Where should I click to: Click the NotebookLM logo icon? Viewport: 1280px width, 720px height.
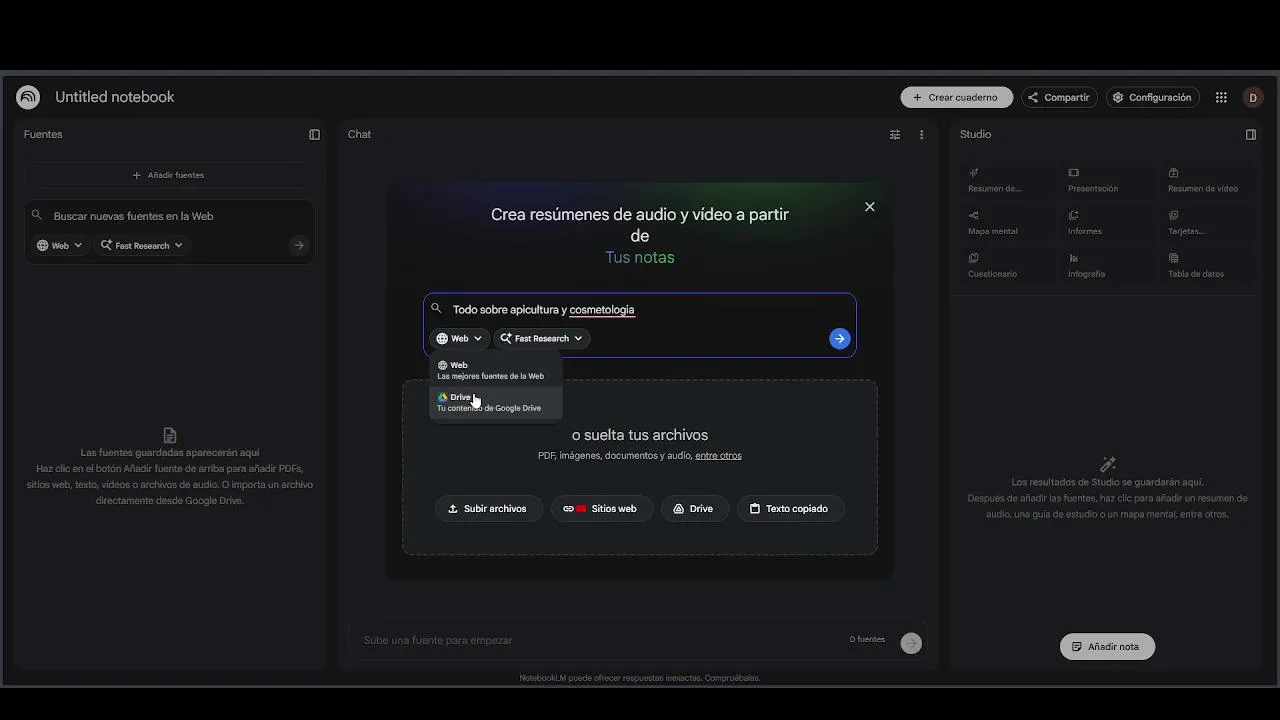point(28,97)
